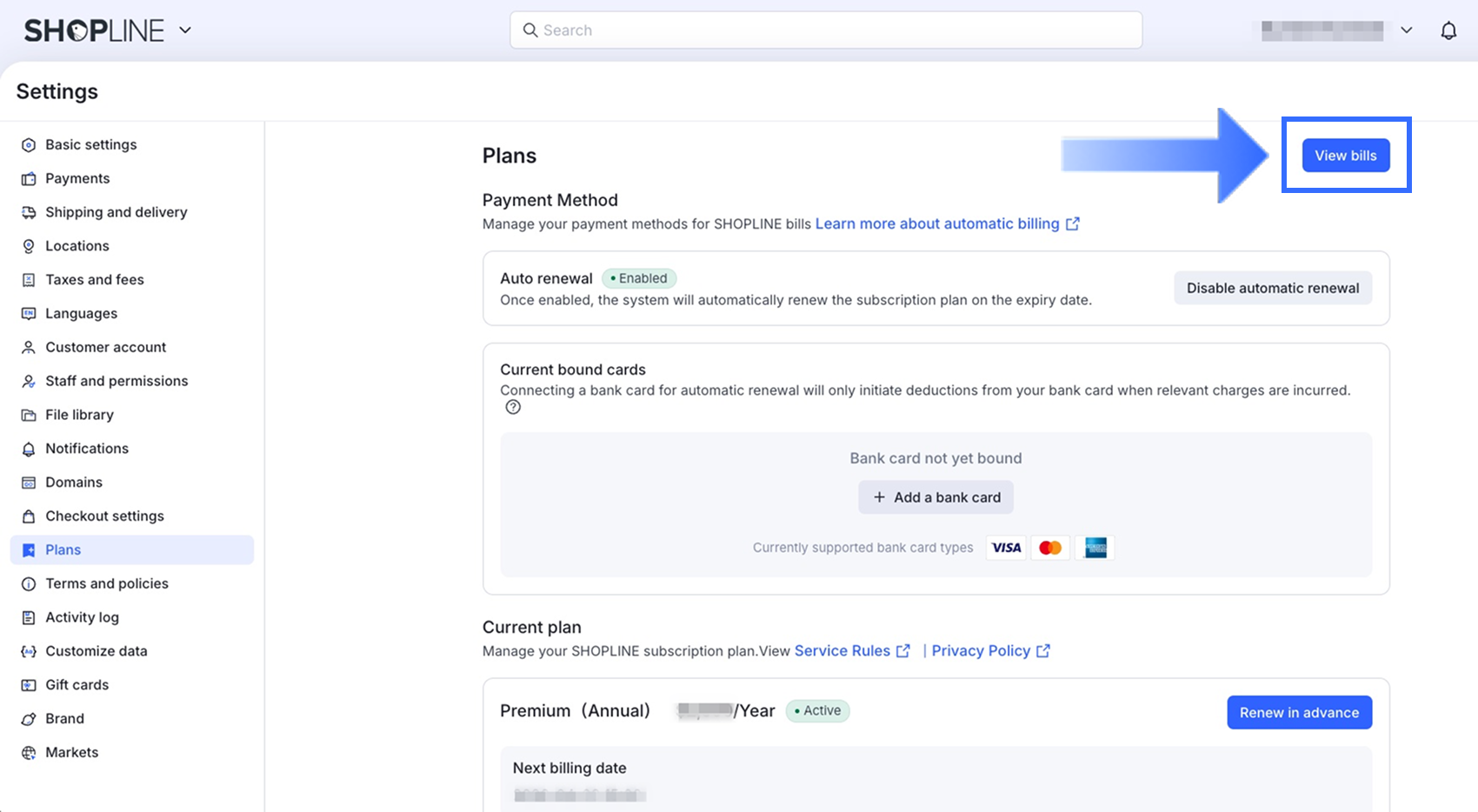Click the Markets globe icon in sidebar
Viewport: 1478px width, 812px height.
pos(29,753)
